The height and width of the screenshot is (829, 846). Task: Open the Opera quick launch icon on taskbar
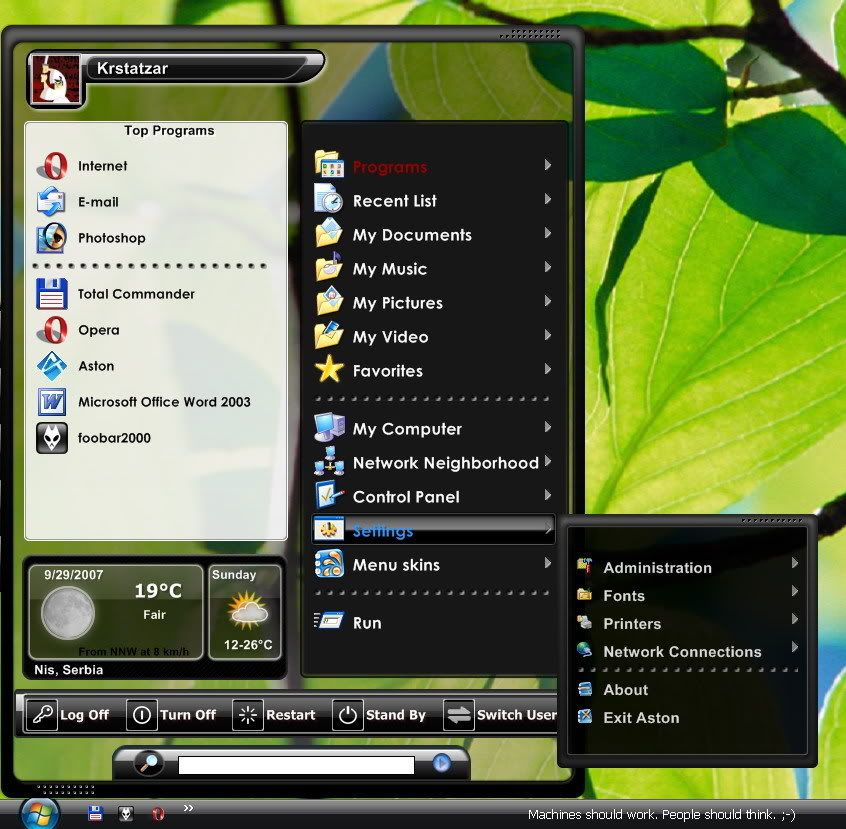[x=158, y=813]
